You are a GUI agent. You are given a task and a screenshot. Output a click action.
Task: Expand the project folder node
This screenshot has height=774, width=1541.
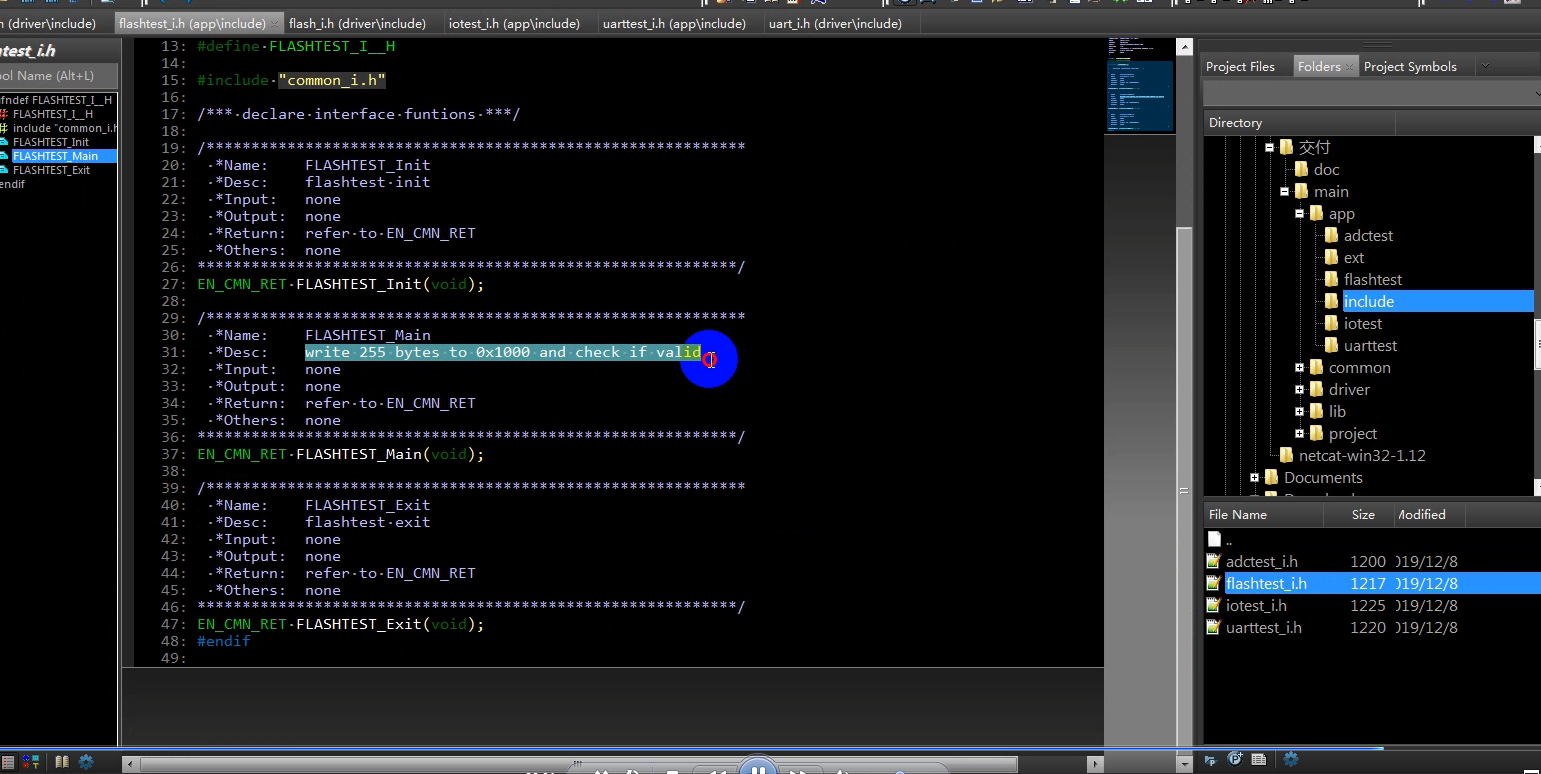[1300, 433]
